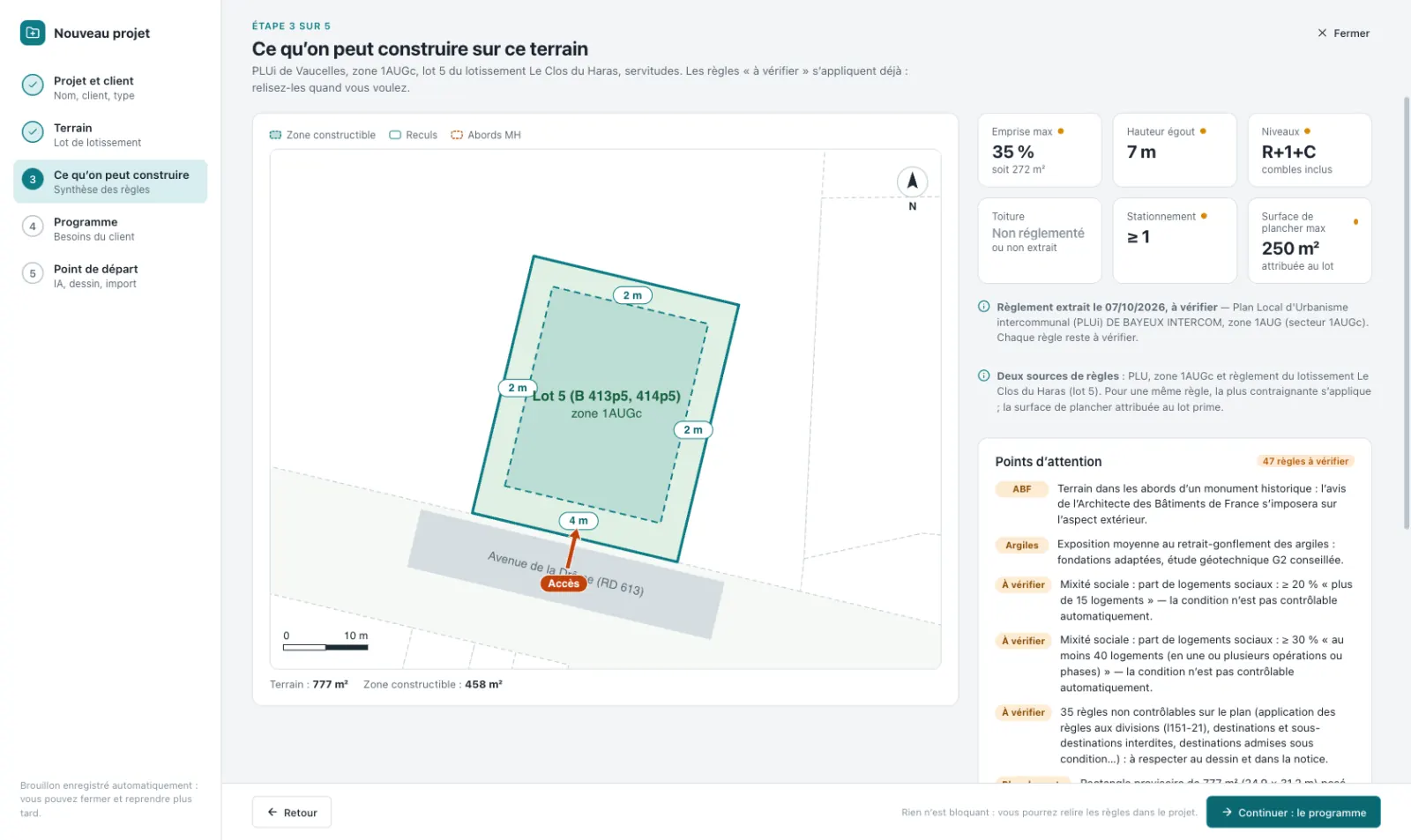Click the left 2 m setback label
This screenshot has width=1411, height=840.
pyautogui.click(x=518, y=388)
